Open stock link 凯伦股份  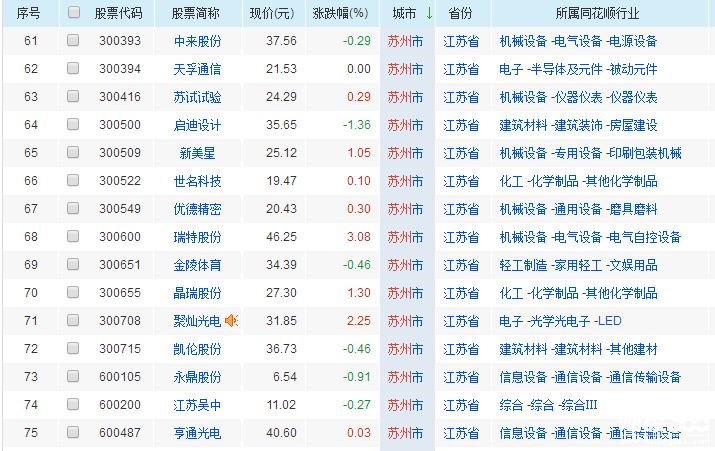[197, 349]
